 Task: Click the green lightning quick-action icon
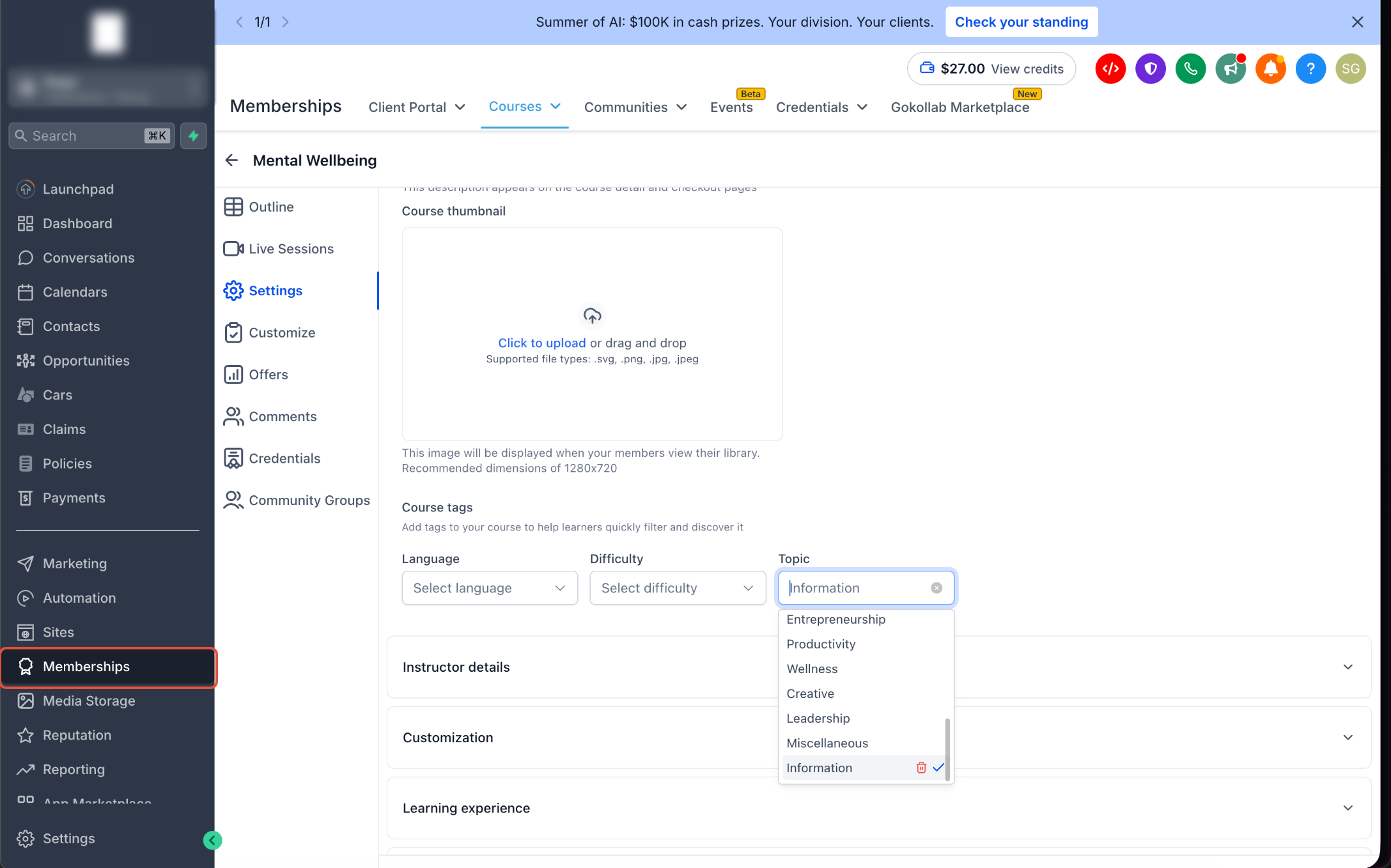coord(194,136)
